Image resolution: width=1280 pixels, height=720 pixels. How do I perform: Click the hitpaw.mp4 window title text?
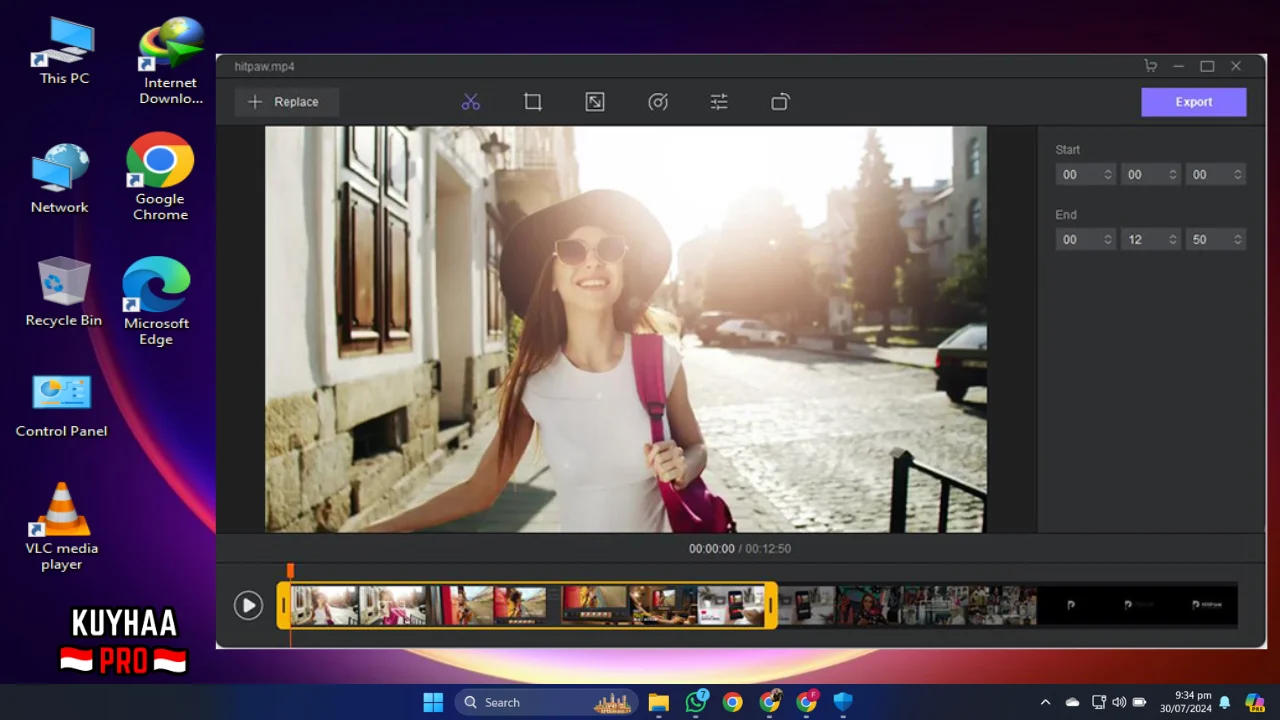tap(264, 66)
